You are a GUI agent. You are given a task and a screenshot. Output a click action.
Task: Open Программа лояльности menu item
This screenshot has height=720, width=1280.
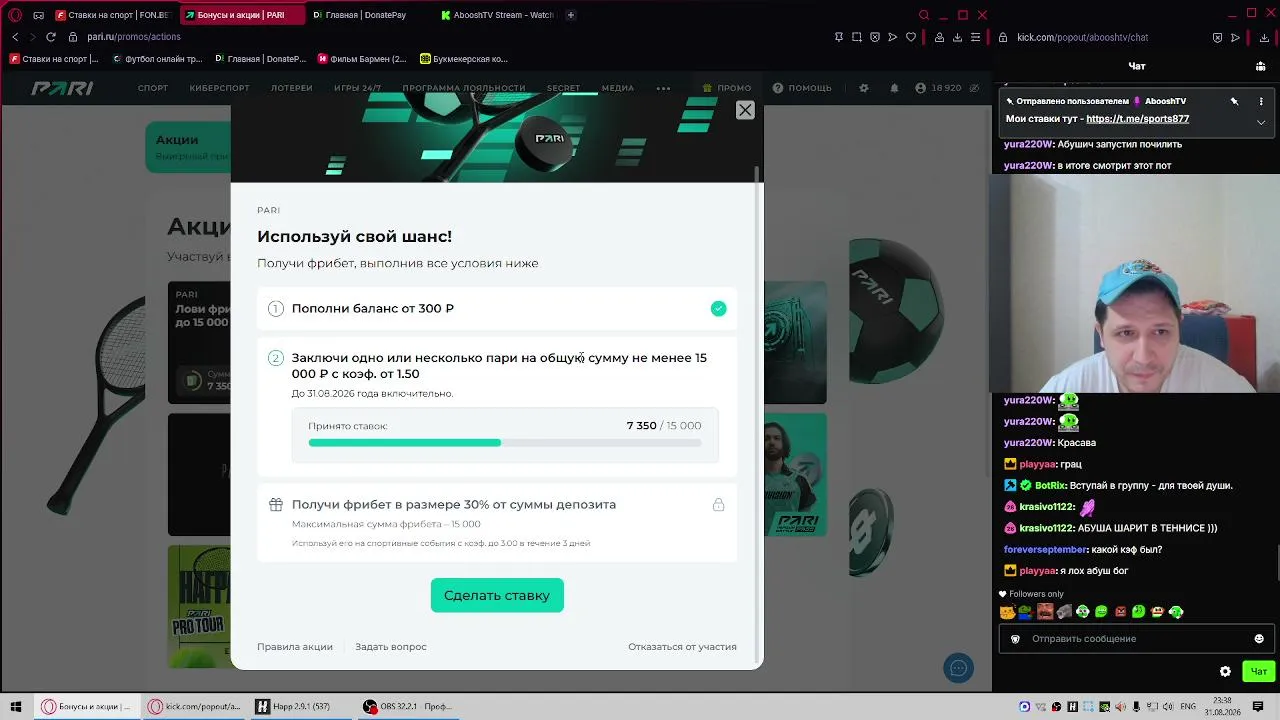(x=464, y=88)
